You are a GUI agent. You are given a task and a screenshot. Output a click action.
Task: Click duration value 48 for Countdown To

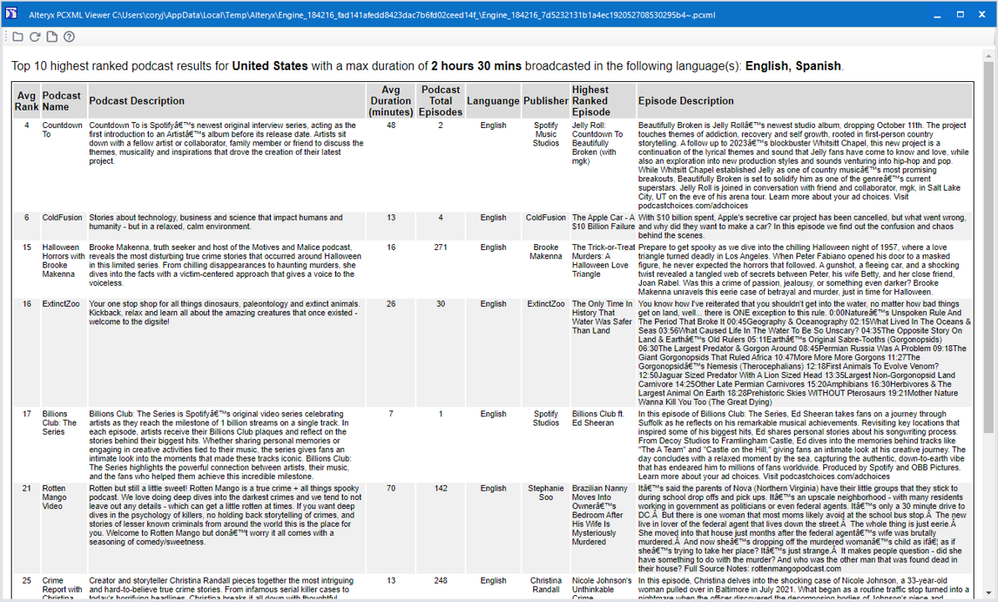coord(391,125)
